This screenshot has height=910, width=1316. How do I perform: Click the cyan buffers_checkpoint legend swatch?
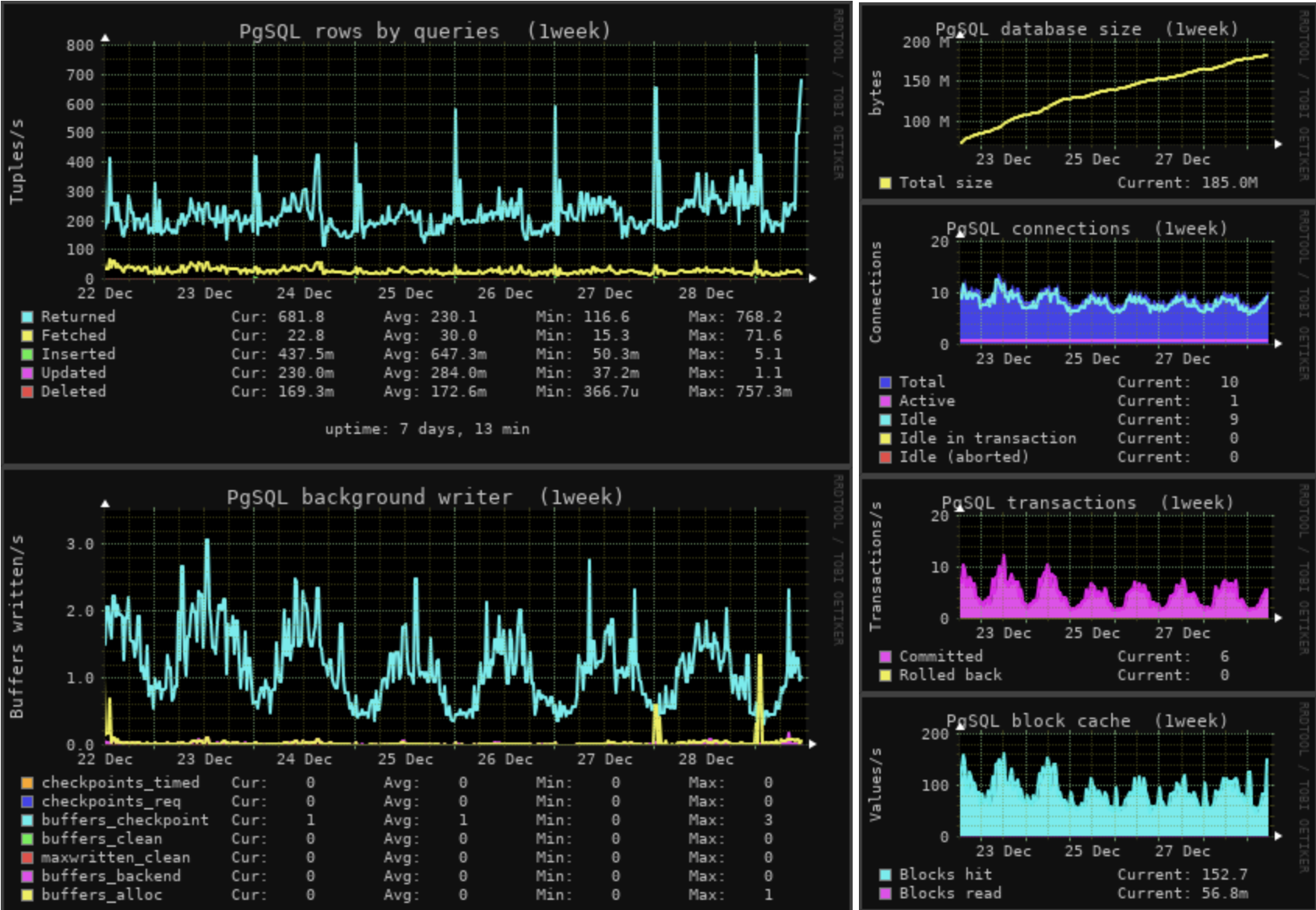[27, 820]
